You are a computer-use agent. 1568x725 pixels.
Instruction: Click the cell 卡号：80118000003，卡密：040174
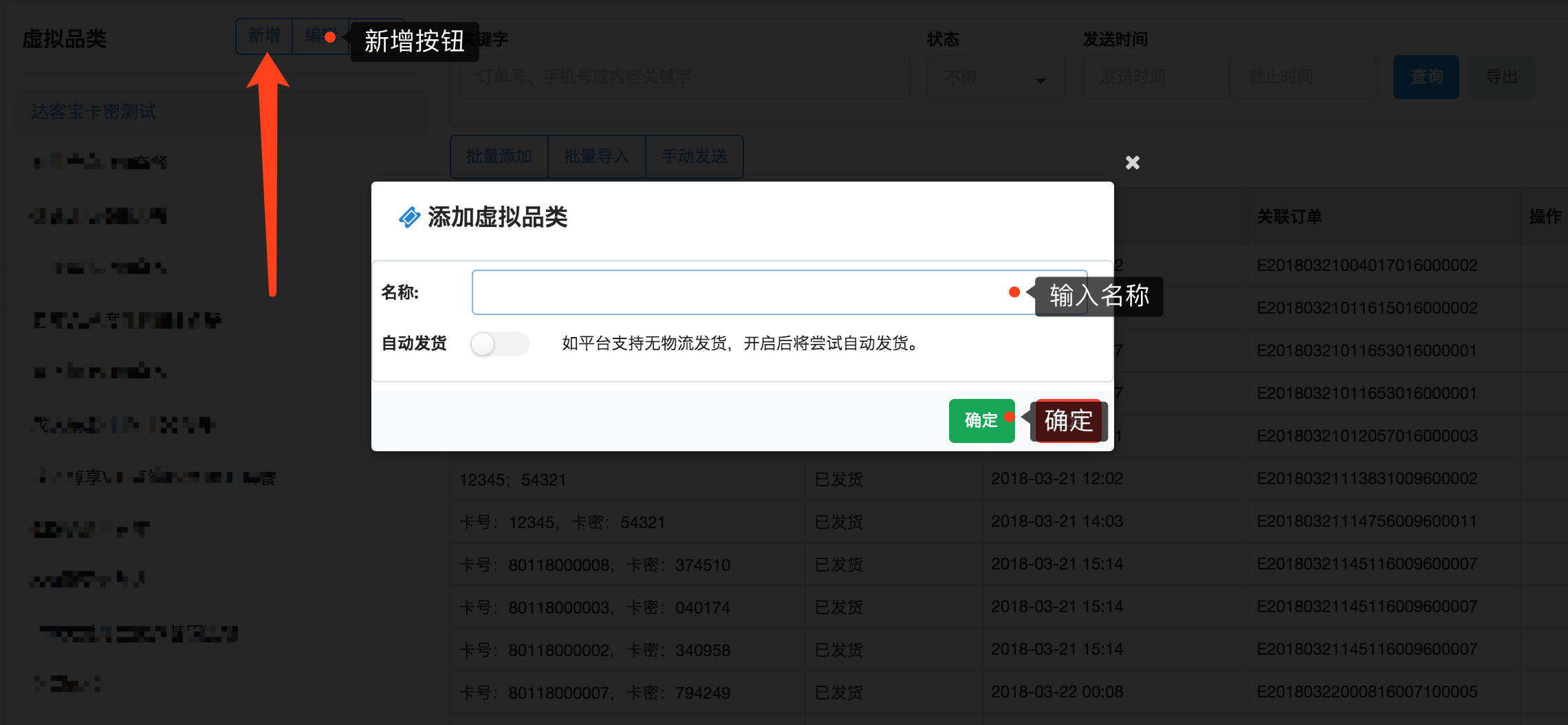point(595,607)
